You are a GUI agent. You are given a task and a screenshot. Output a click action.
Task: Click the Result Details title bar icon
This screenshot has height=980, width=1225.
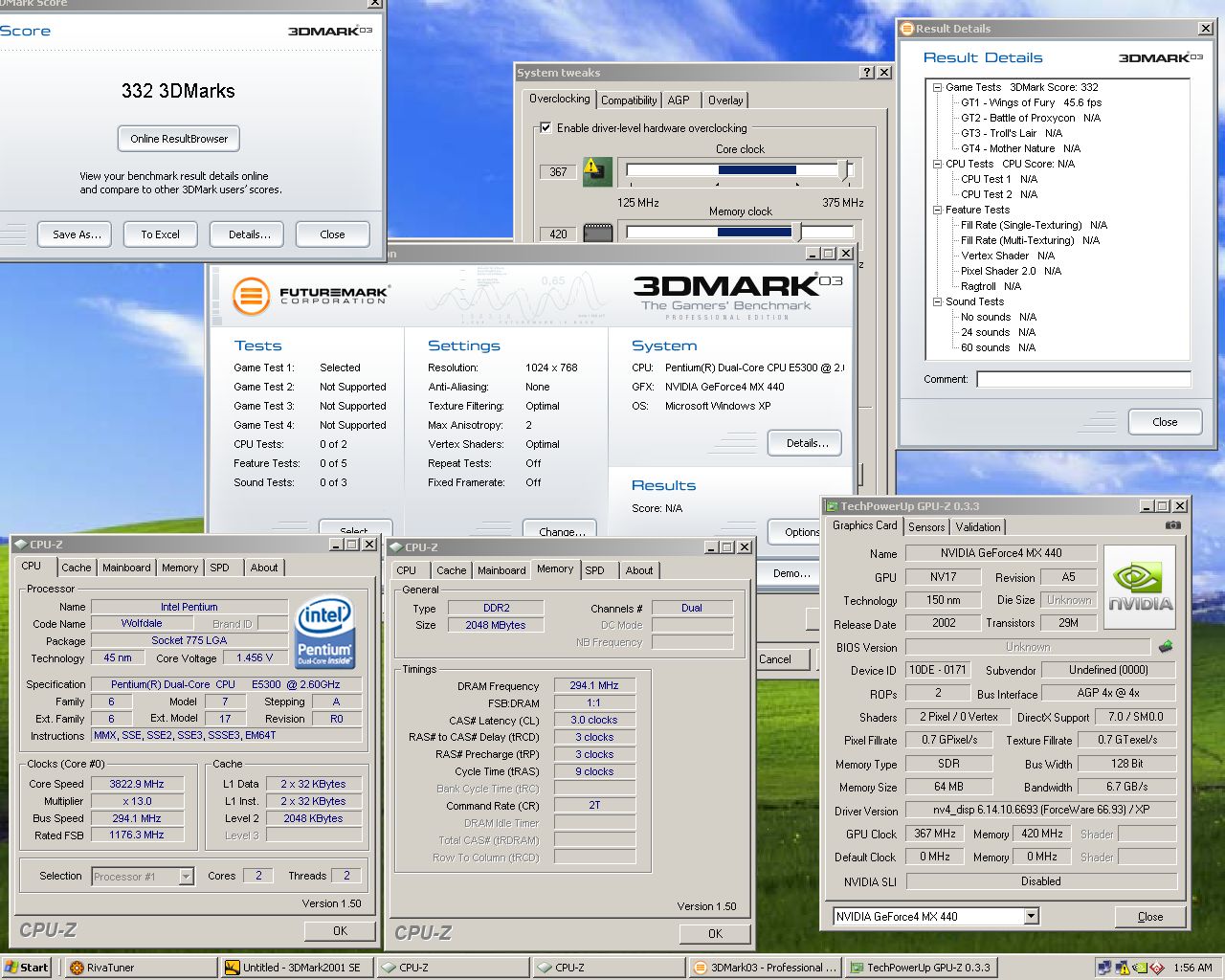(907, 29)
